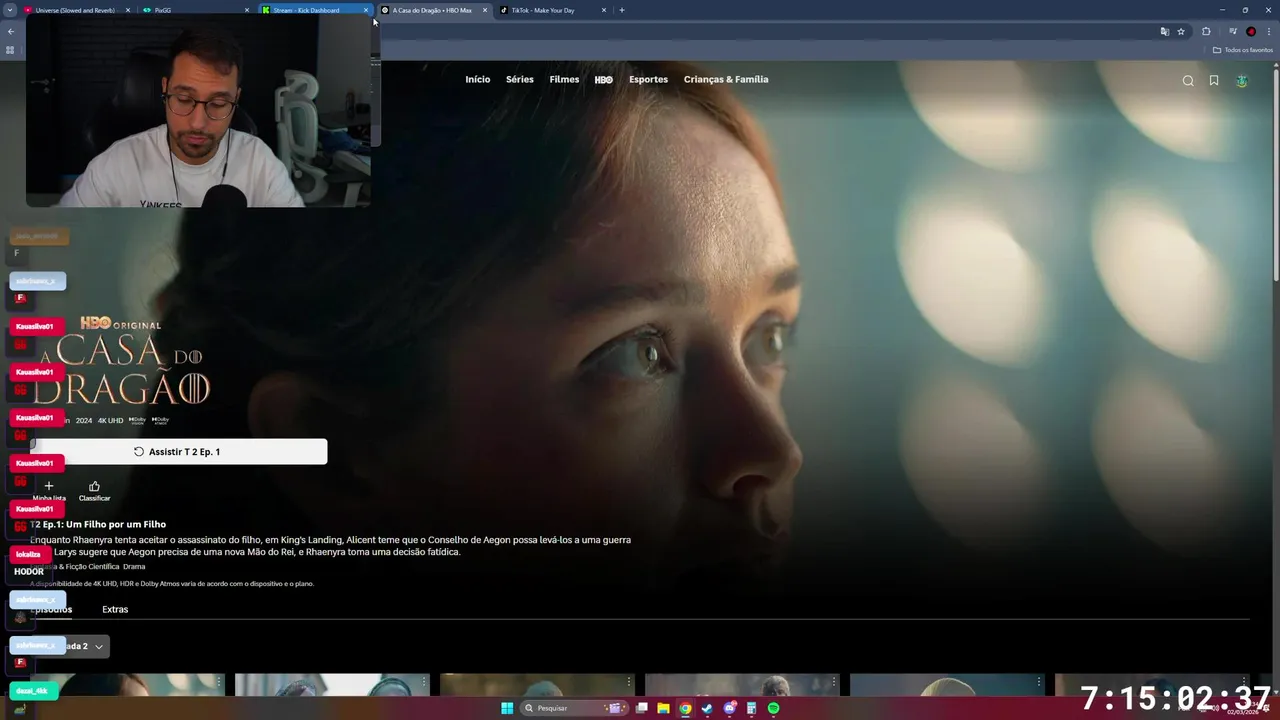This screenshot has height=720, width=1280.
Task: Add the show to Minha lista
Action: 49,490
